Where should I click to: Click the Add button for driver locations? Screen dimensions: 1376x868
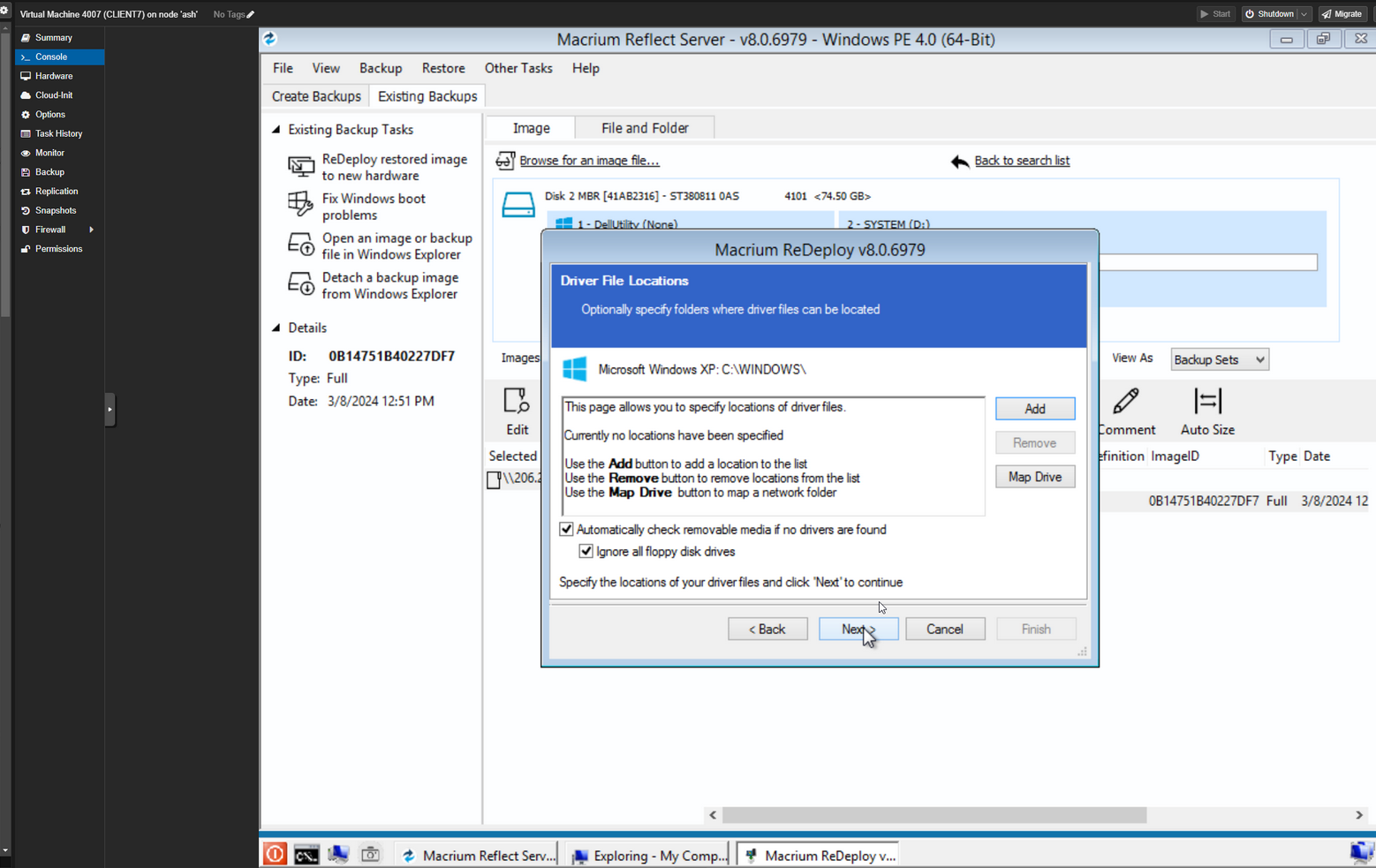pyautogui.click(x=1034, y=409)
